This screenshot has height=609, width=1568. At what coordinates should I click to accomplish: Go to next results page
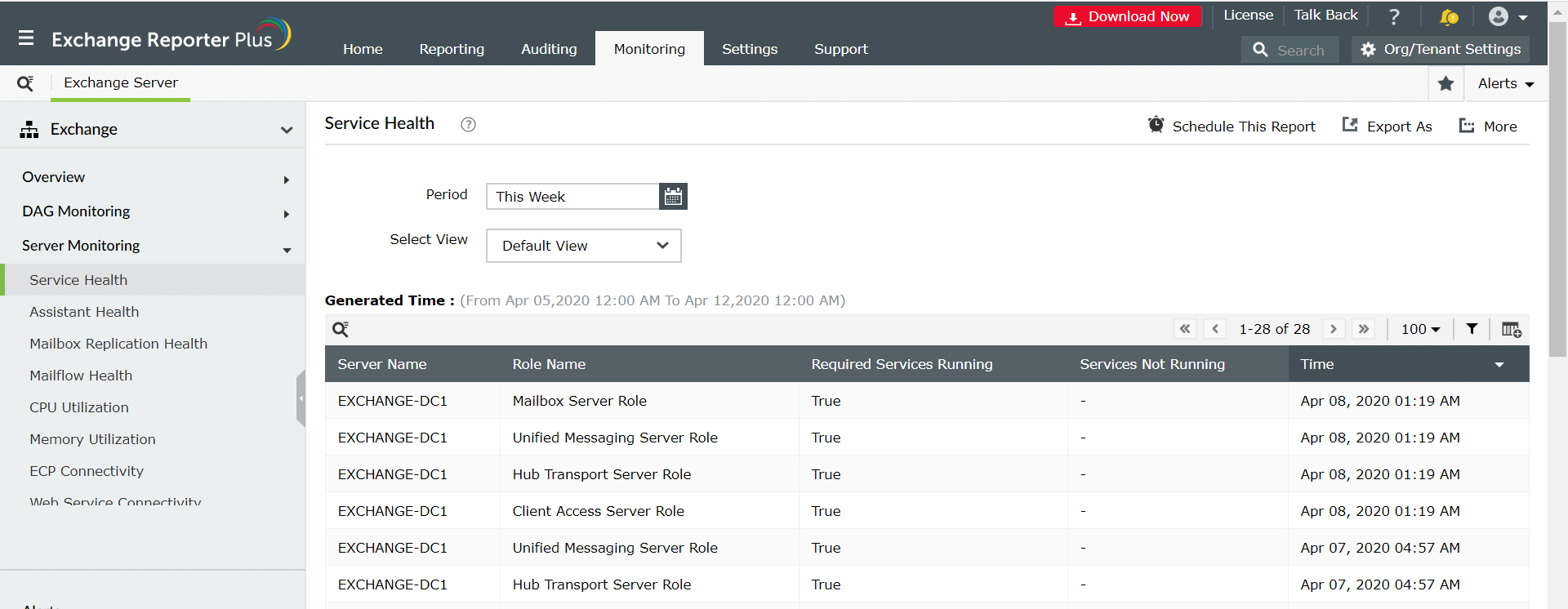point(1334,329)
